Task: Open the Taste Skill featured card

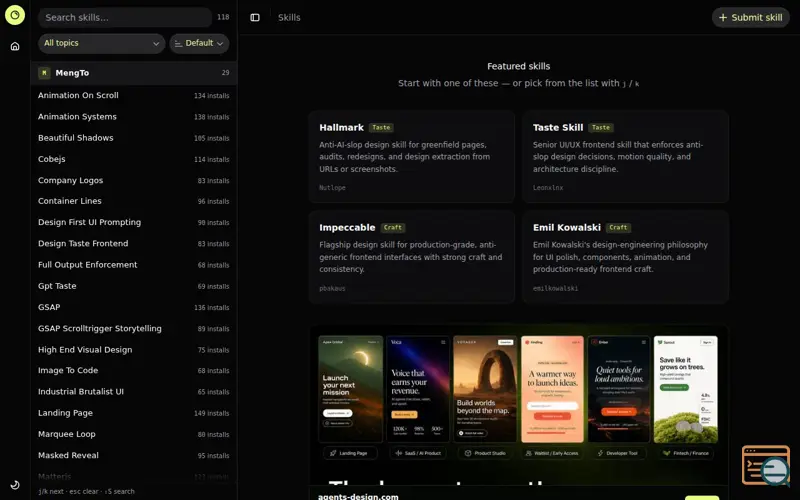Action: point(625,157)
